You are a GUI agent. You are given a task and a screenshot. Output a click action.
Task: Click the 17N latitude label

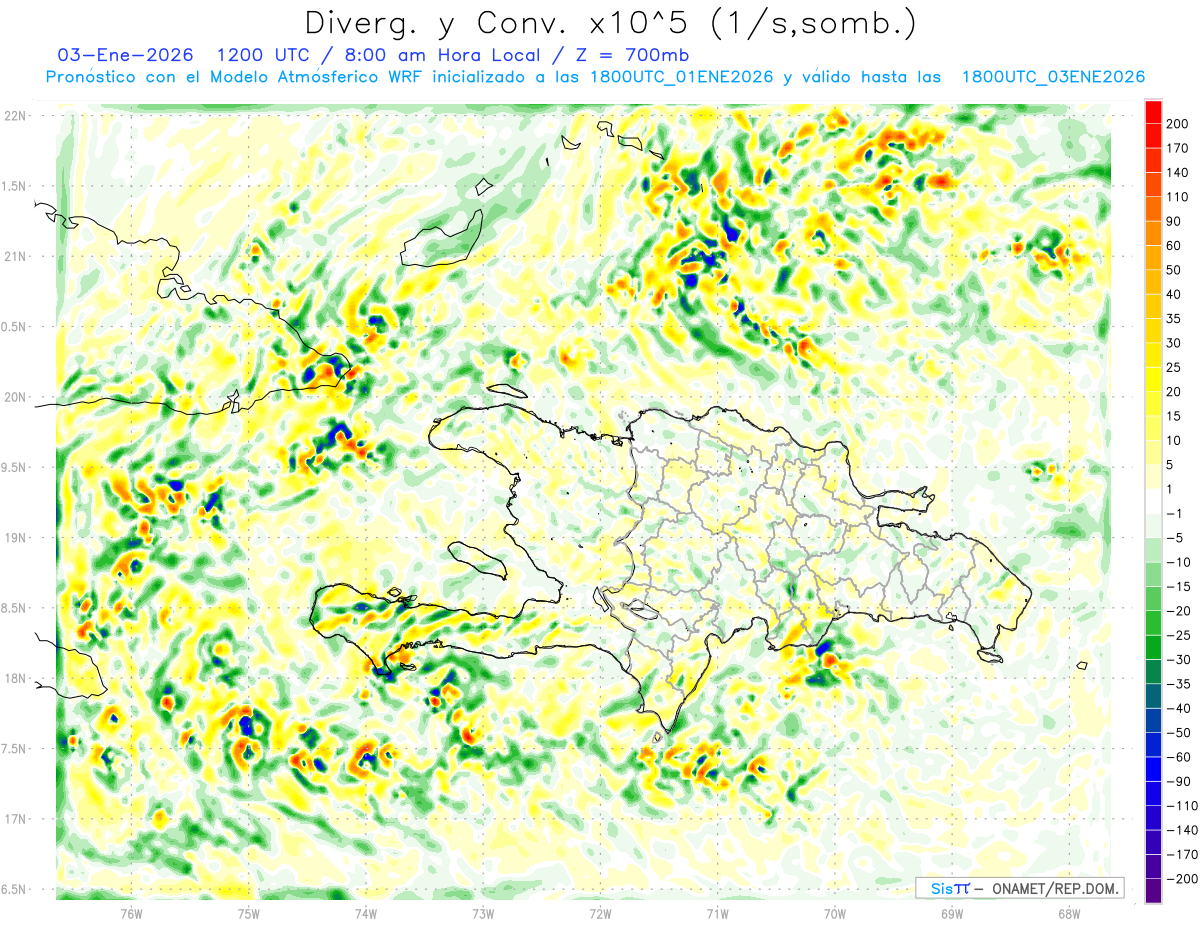point(15,819)
